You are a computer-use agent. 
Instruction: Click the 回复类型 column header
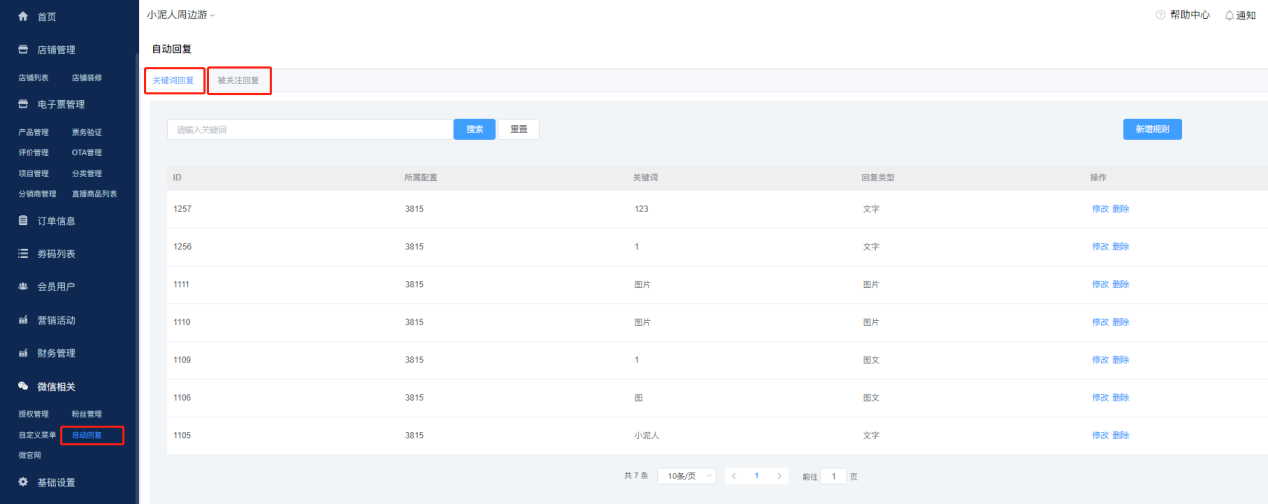[x=878, y=177]
